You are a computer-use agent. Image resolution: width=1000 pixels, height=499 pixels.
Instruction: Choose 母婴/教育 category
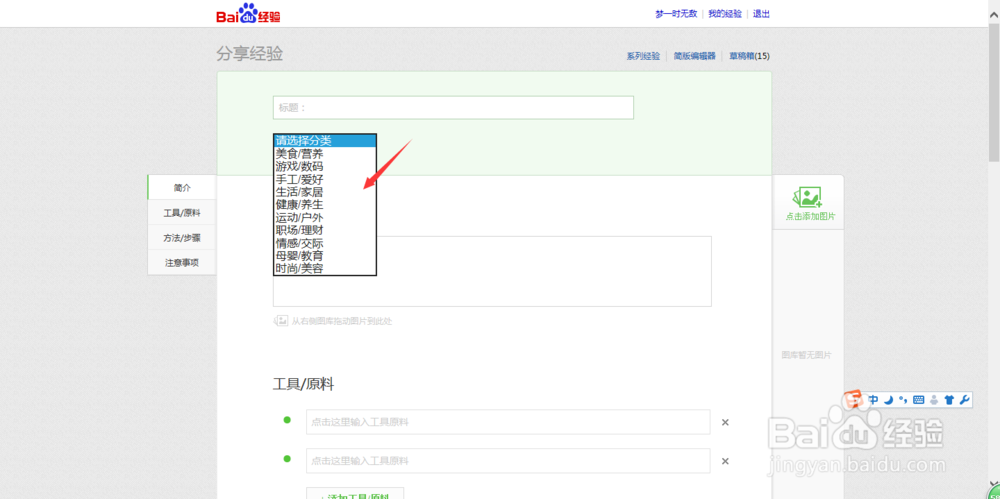click(x=325, y=256)
